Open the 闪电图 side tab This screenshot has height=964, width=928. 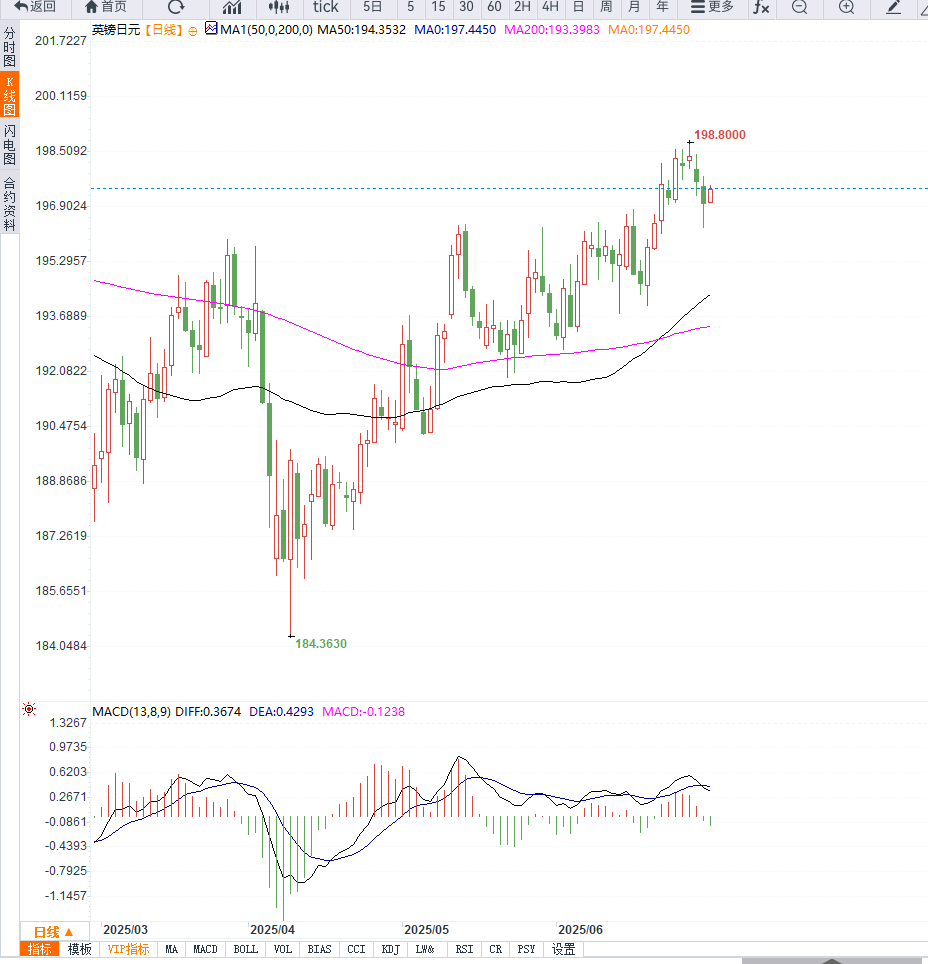(x=9, y=144)
